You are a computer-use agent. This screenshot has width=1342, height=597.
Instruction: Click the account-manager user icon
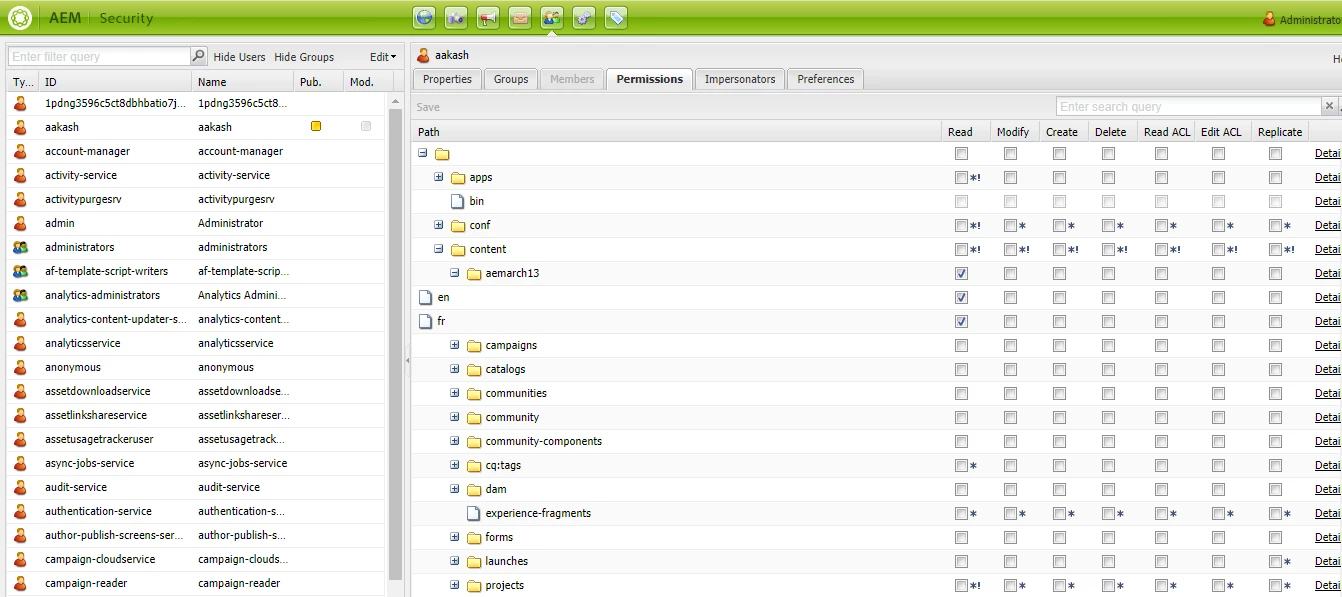click(x=20, y=151)
